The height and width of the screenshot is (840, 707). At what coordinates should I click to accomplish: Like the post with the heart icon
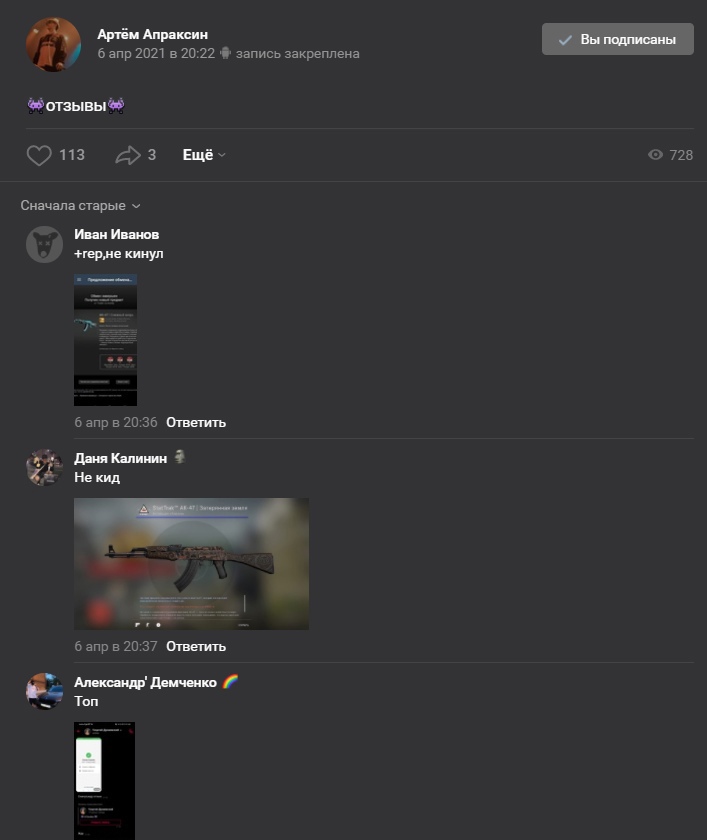click(x=39, y=155)
